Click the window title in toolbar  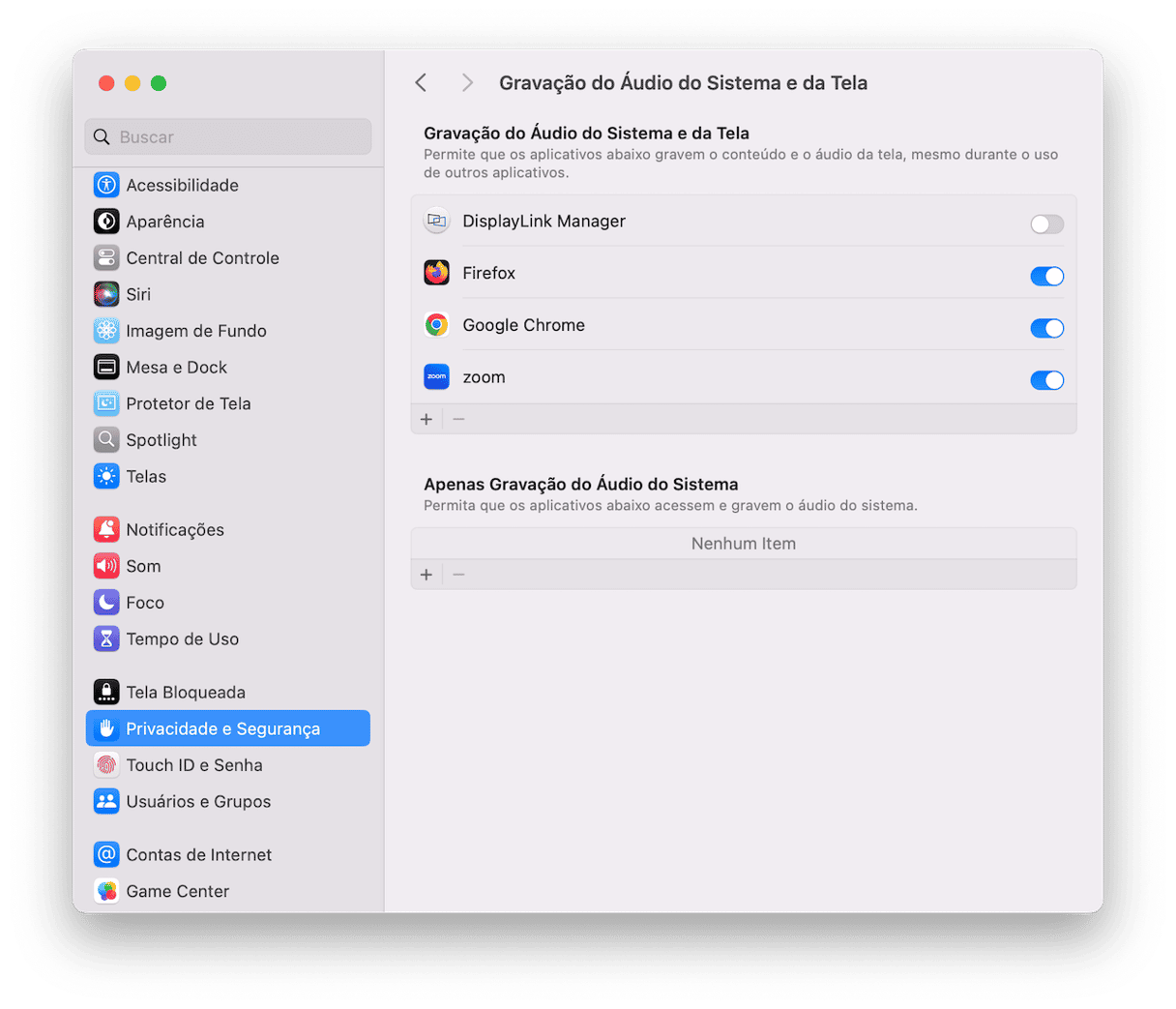pyautogui.click(x=683, y=83)
